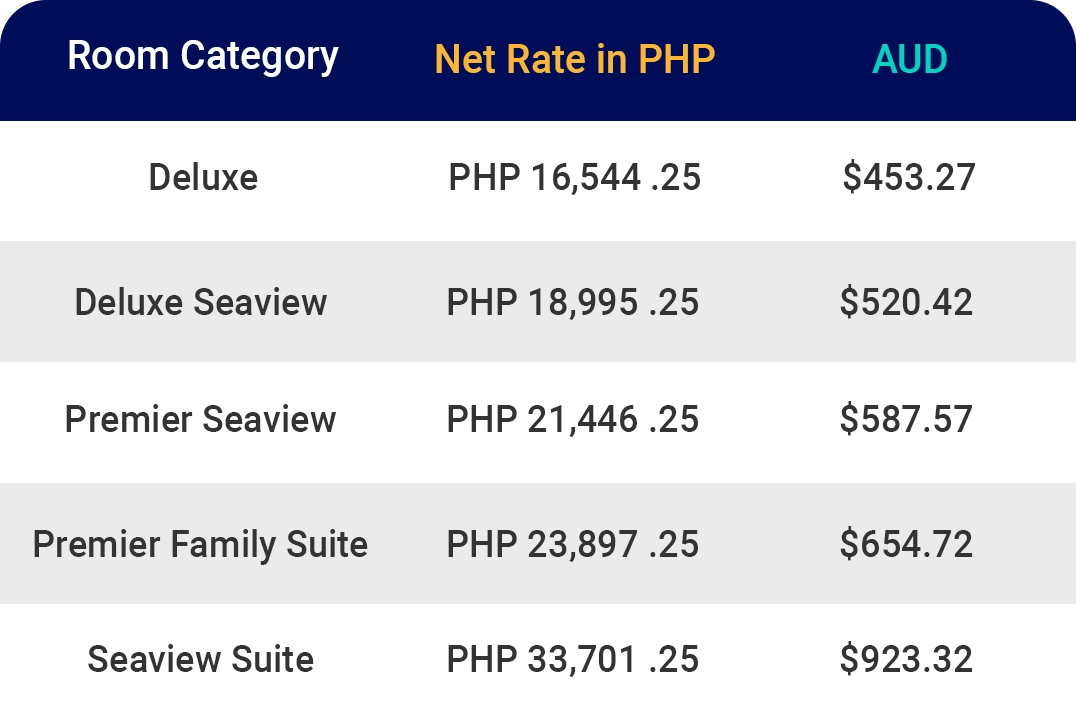Click the $453.27 AUD price

(x=909, y=177)
